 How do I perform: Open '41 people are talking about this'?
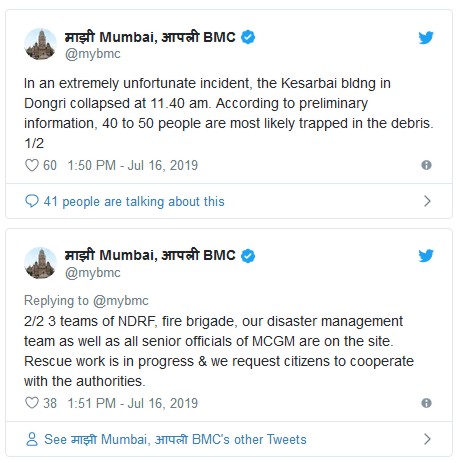point(134,201)
